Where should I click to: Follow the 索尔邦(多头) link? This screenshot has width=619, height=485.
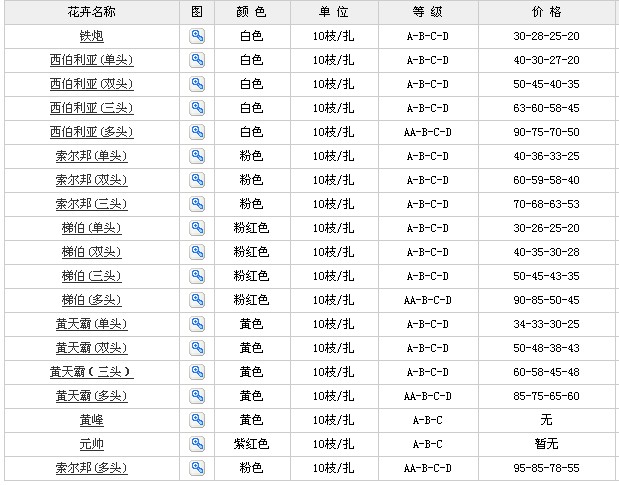coord(92,468)
